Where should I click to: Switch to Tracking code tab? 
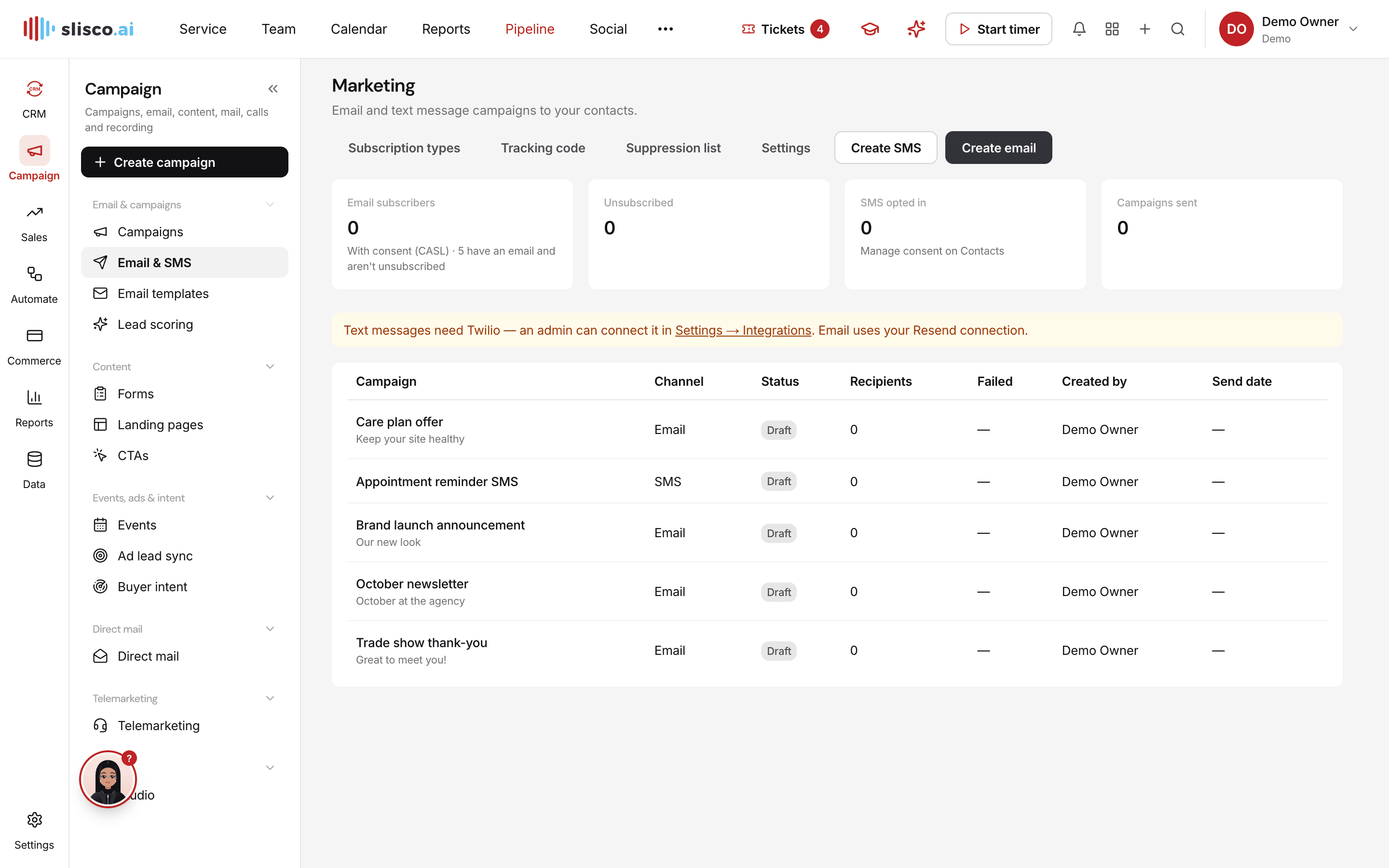(x=543, y=148)
